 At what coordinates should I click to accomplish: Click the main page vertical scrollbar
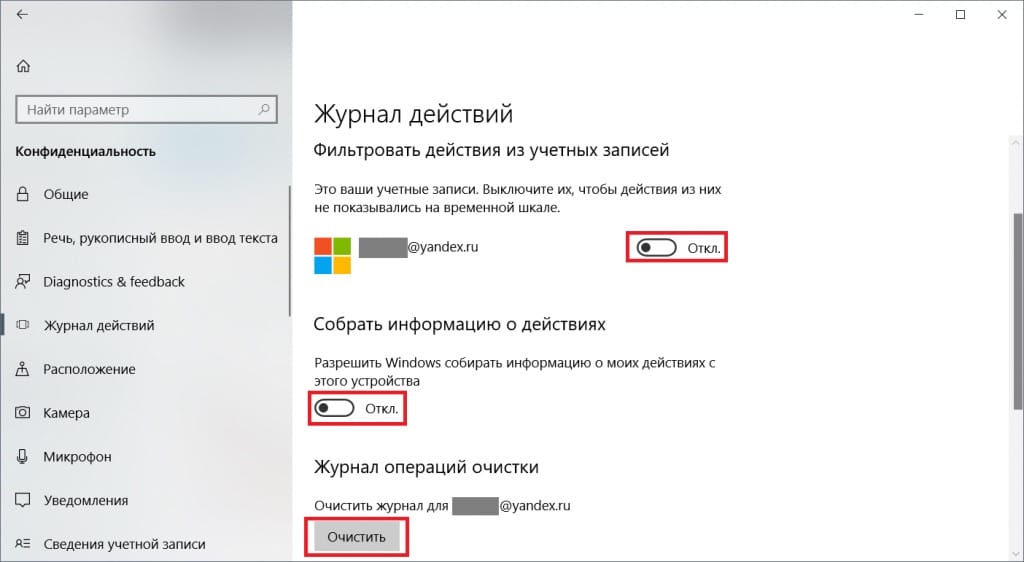click(x=1017, y=312)
